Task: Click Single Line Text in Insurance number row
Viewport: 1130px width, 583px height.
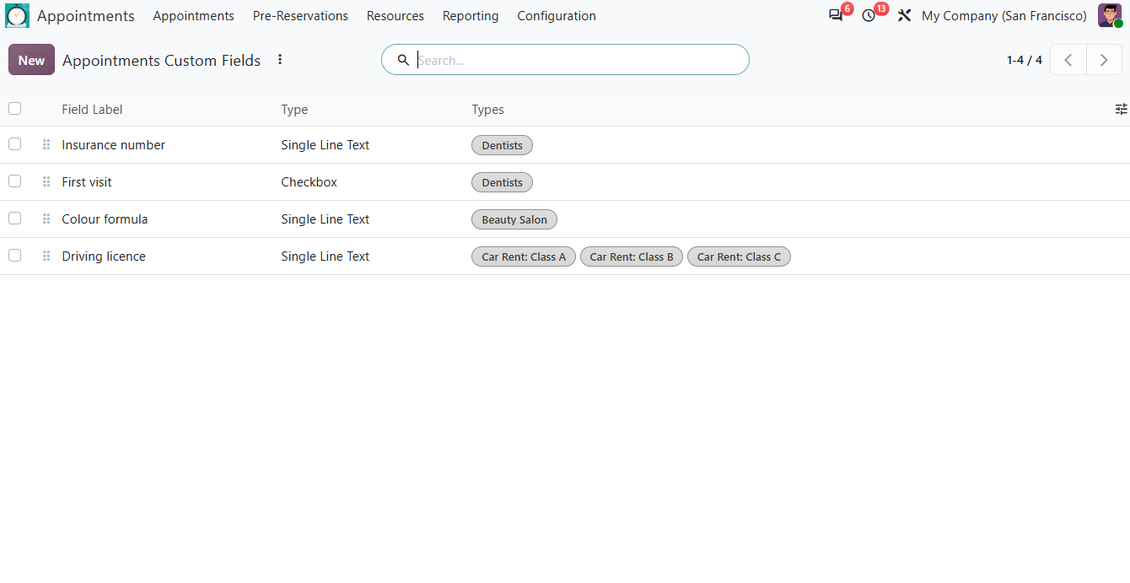Action: pyautogui.click(x=325, y=145)
